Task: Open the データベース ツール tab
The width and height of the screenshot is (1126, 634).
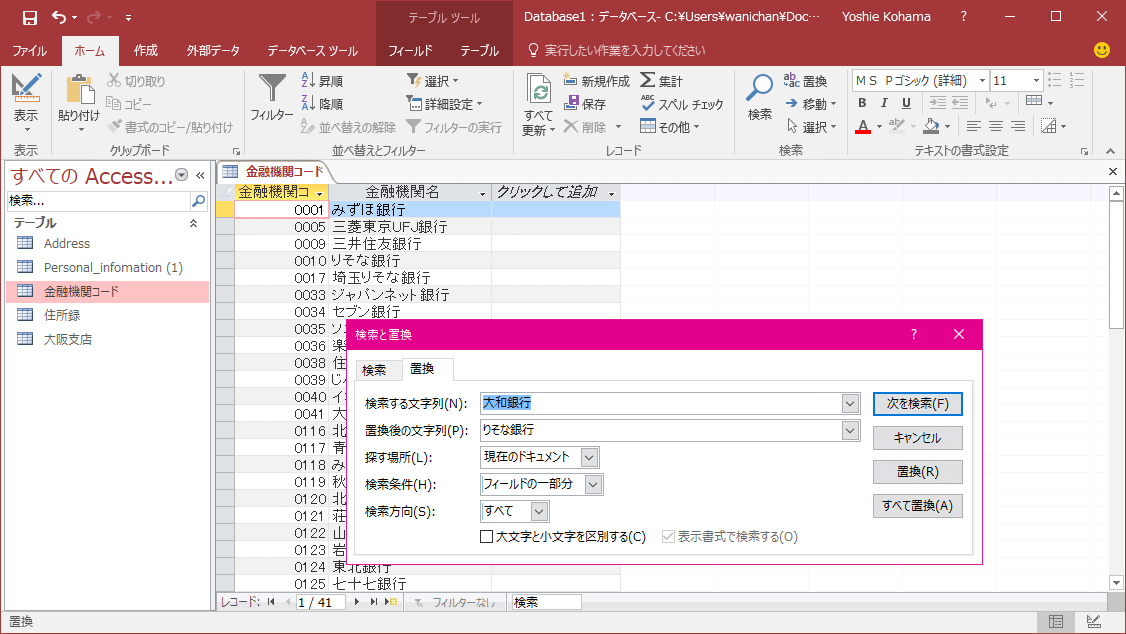Action: (312, 50)
